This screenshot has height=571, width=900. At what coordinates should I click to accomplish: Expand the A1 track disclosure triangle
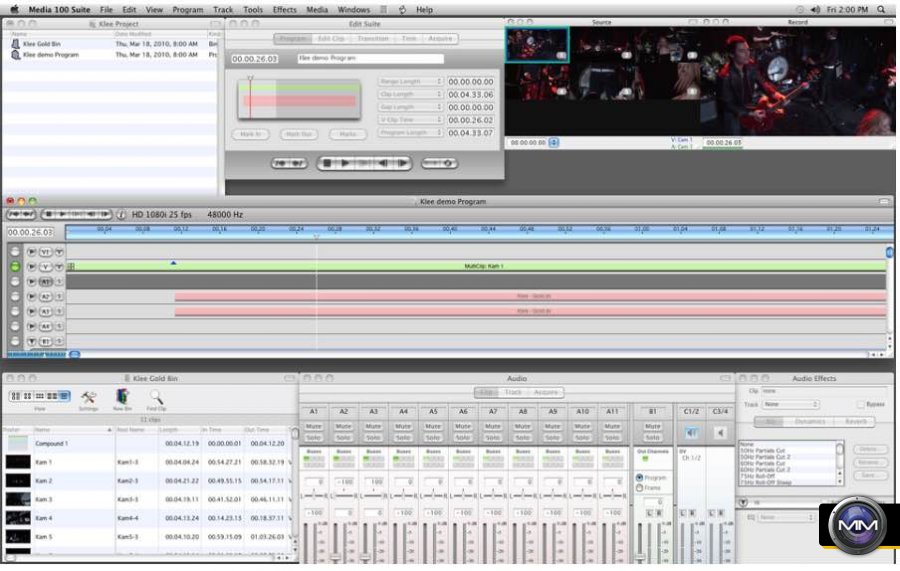pyautogui.click(x=32, y=282)
